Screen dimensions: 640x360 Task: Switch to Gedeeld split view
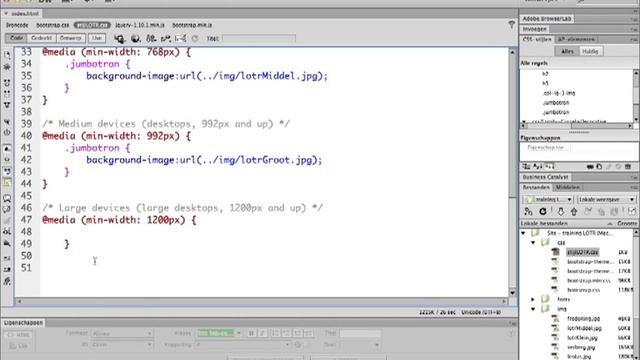pos(42,38)
